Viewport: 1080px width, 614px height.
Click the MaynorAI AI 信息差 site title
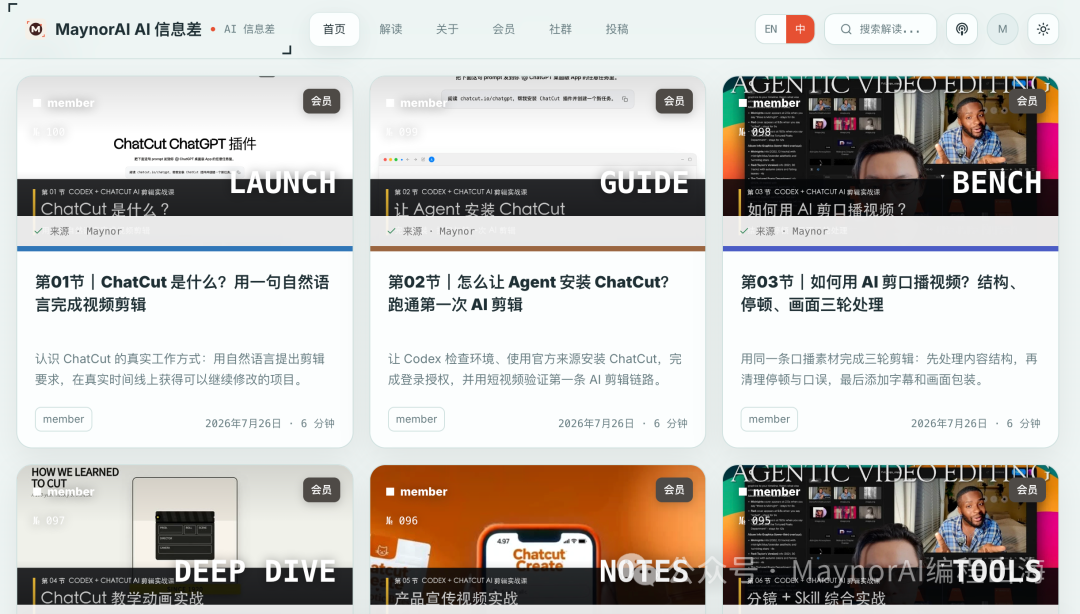click(128, 29)
